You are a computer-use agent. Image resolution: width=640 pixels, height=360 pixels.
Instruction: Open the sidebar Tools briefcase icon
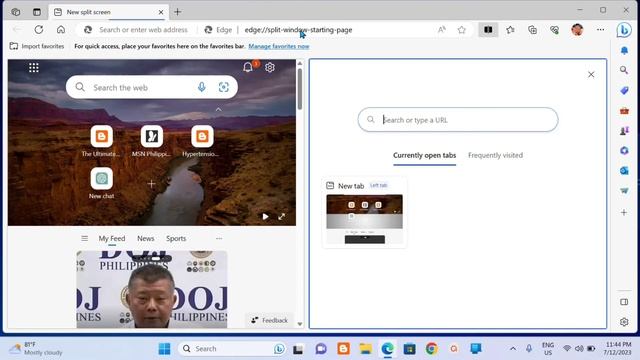[x=624, y=110]
